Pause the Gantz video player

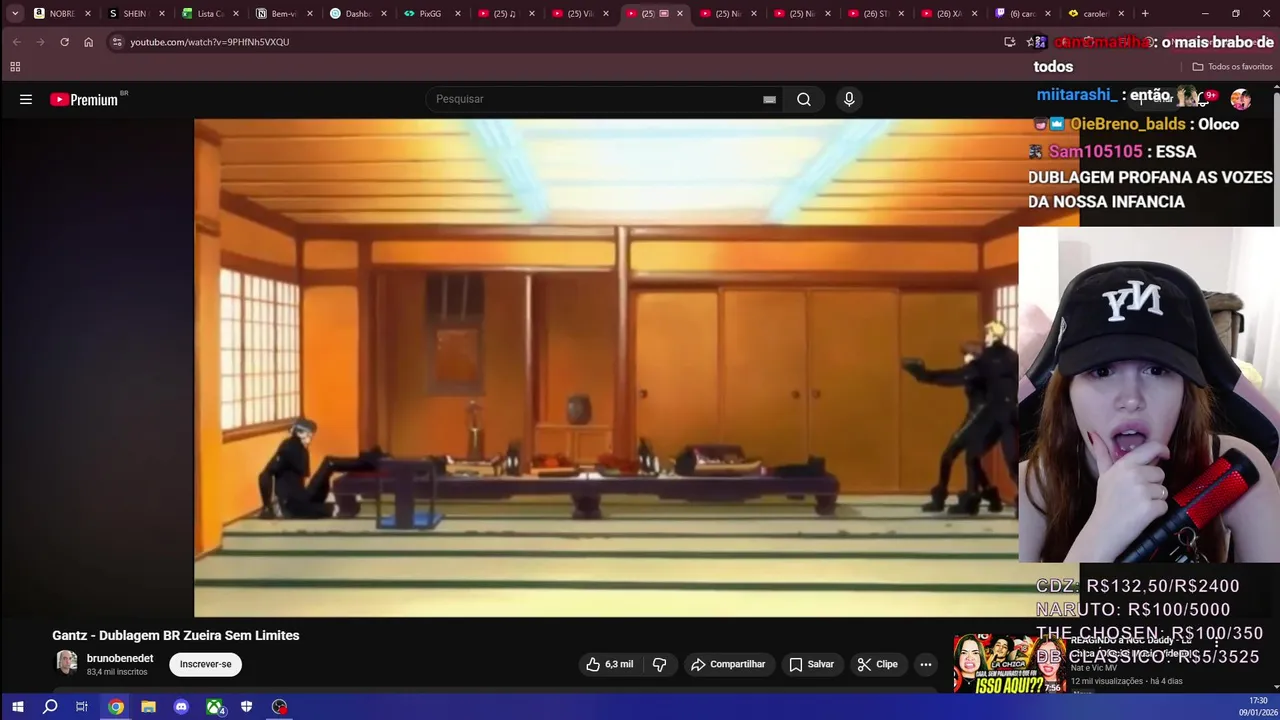pos(606,367)
